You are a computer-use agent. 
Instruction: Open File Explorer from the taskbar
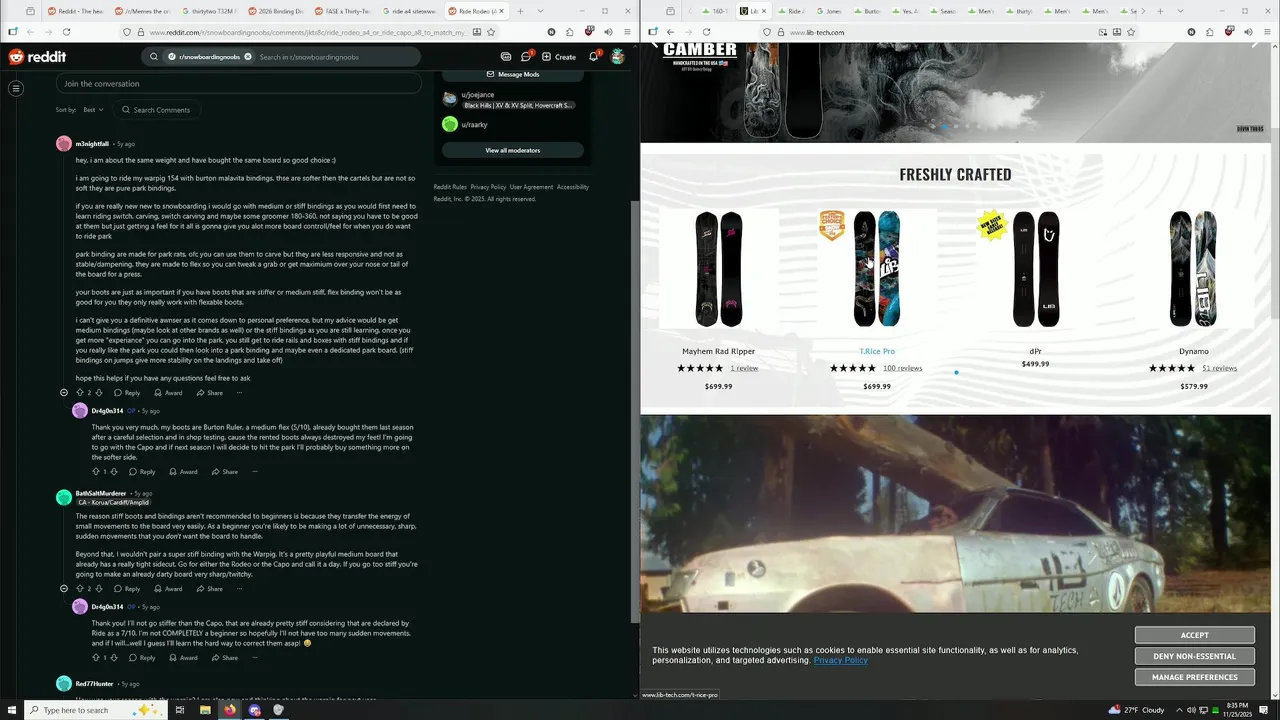(x=205, y=710)
